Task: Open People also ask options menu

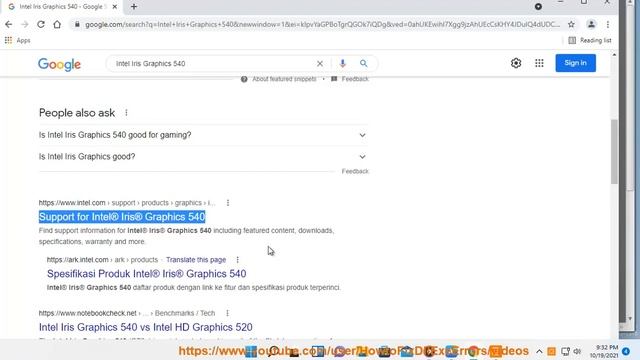Action: tap(126, 113)
